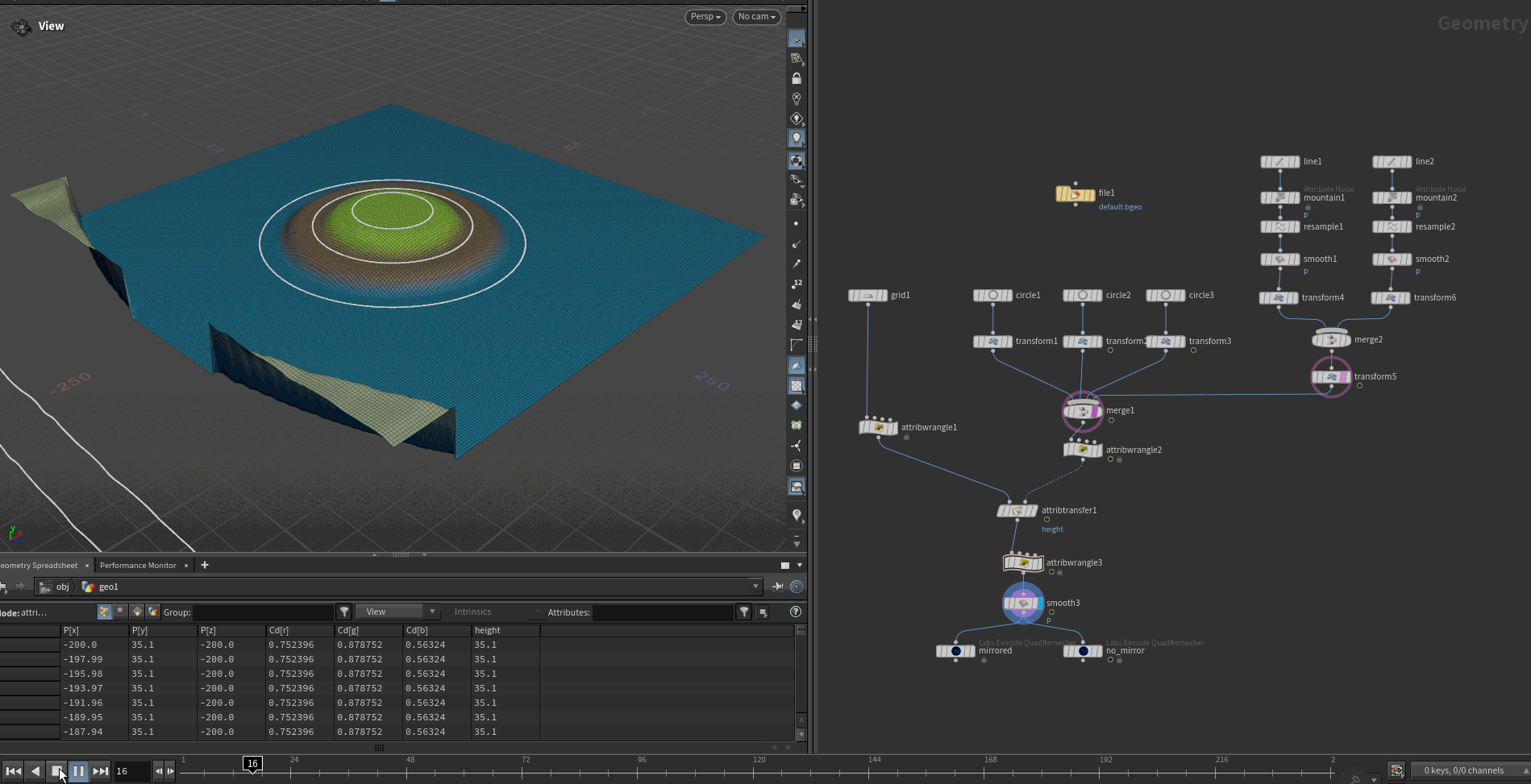
Task: Click the viewport background image icon
Action: [796, 487]
